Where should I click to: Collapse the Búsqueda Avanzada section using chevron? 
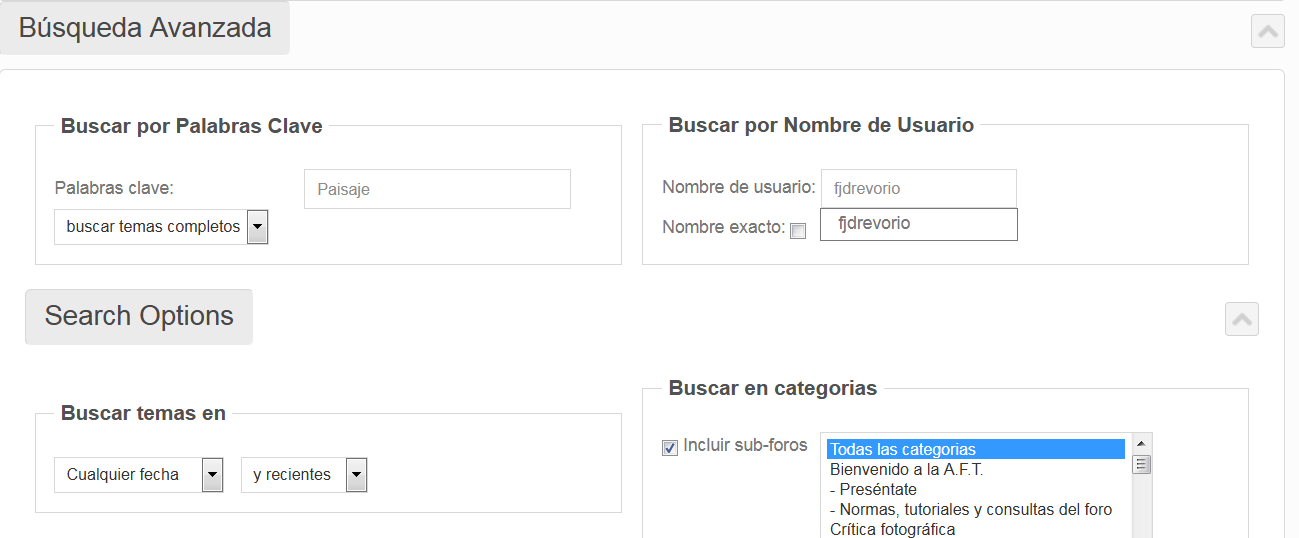tap(1267, 31)
